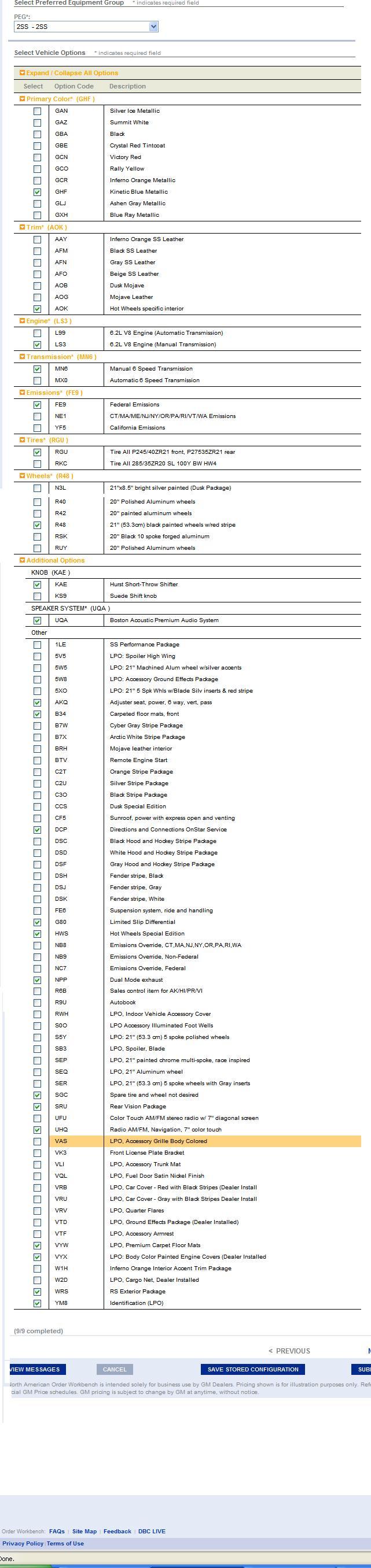Open the Site Map link
The image size is (371, 1568).
(x=84, y=1531)
